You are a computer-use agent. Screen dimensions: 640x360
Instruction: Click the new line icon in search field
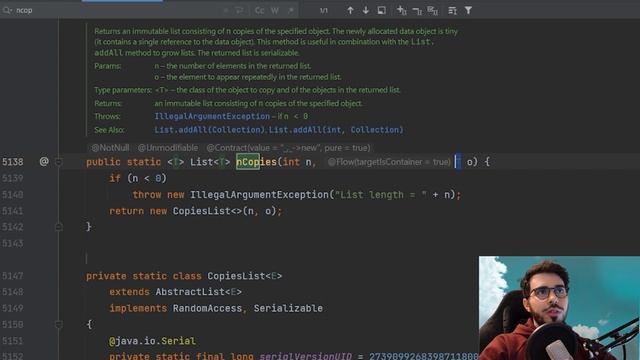(x=240, y=11)
